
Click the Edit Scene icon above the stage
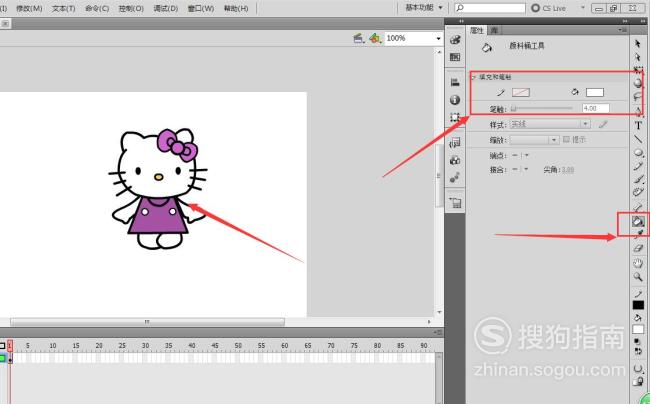(359, 39)
